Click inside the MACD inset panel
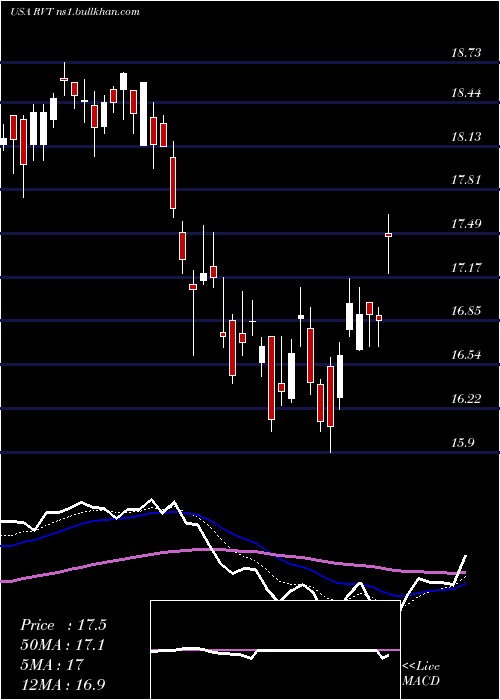The width and height of the screenshot is (500, 700). [x=275, y=650]
